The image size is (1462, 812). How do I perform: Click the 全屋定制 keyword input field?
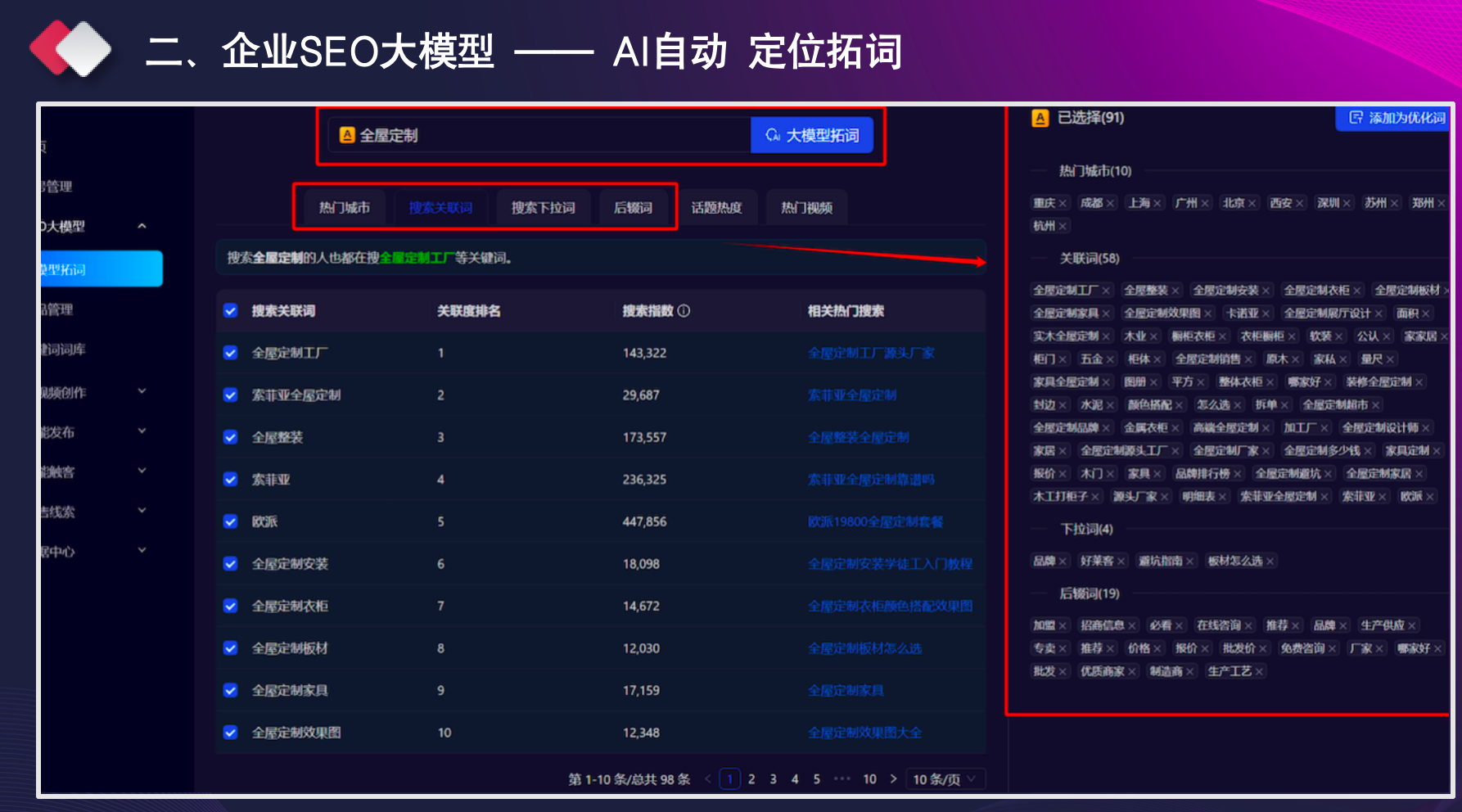coord(540,135)
